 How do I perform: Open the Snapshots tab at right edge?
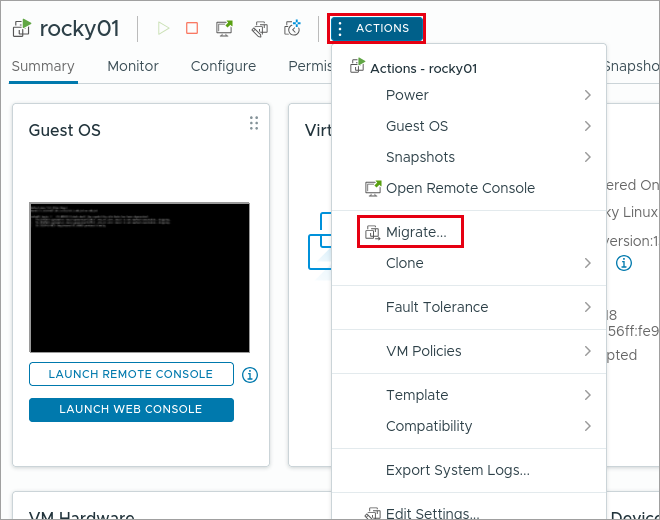click(x=632, y=66)
